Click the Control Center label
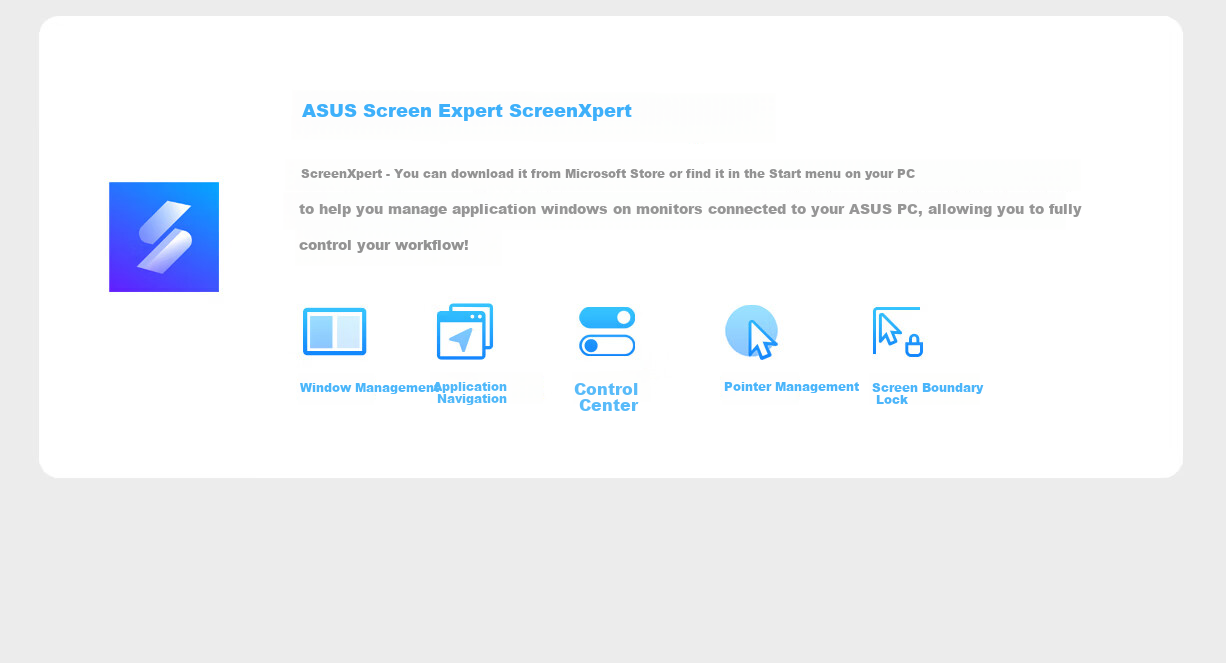 tap(607, 397)
